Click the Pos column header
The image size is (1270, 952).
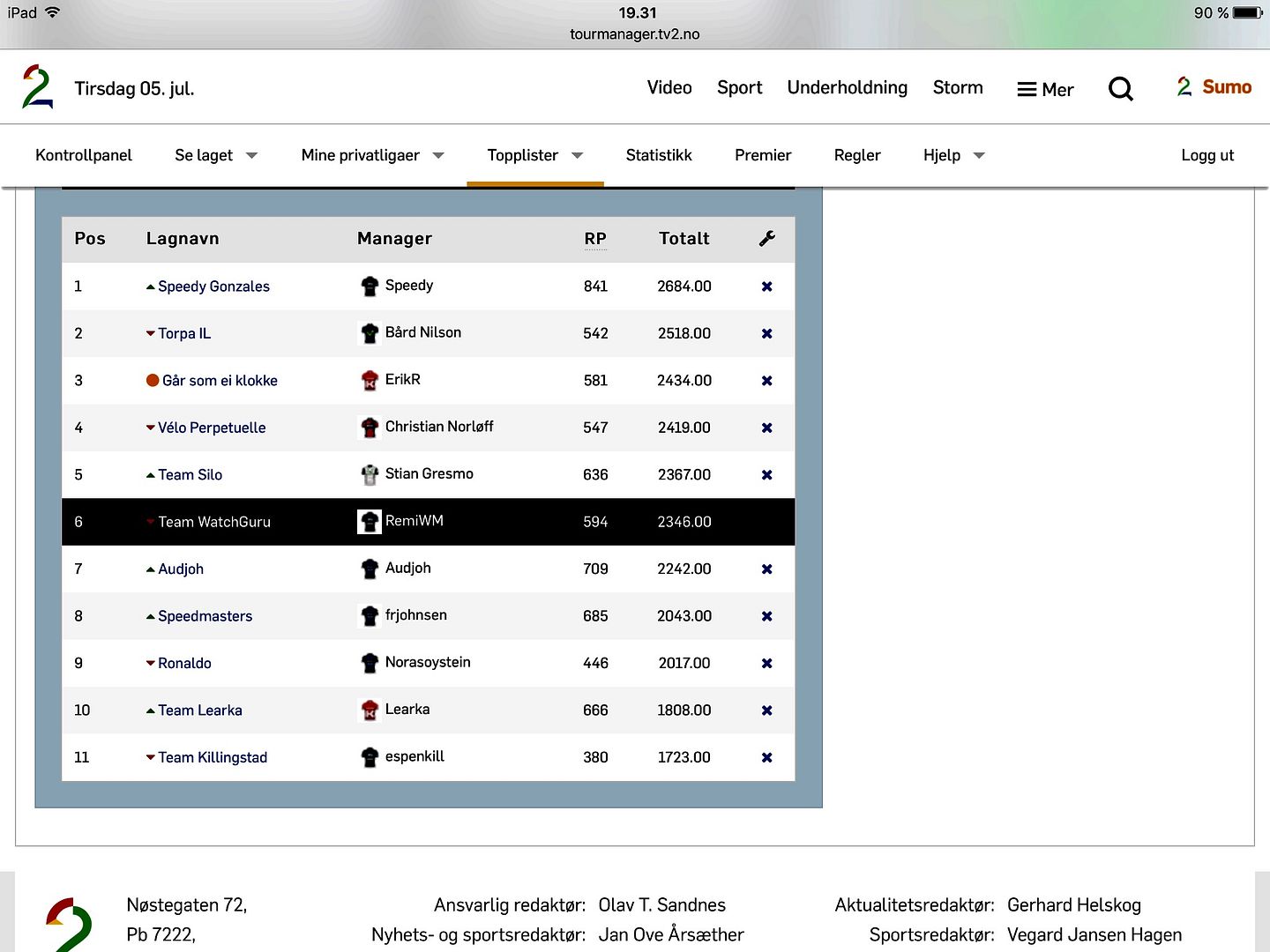coord(90,239)
